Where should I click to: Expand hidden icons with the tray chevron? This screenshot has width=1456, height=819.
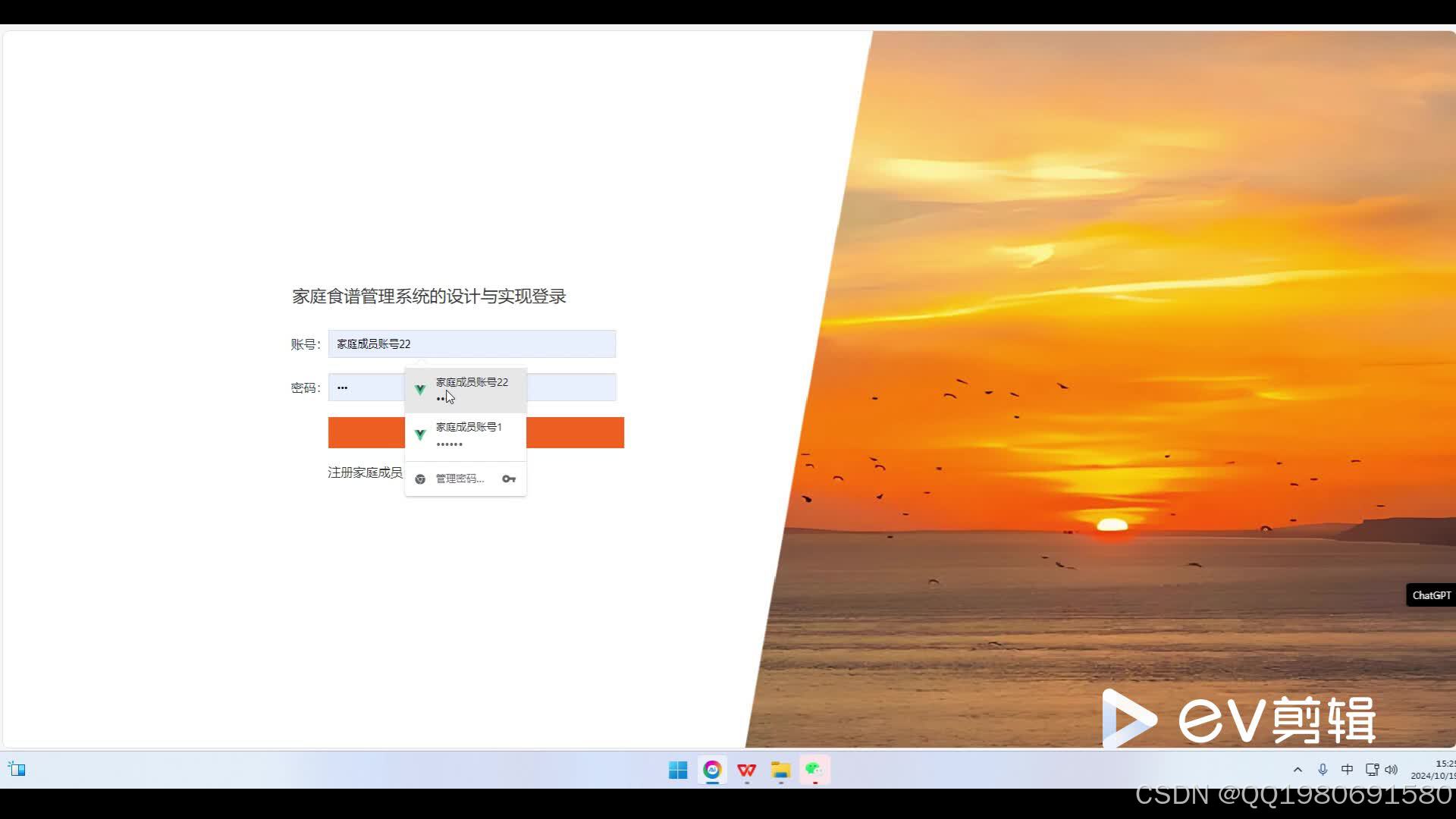(x=1298, y=769)
